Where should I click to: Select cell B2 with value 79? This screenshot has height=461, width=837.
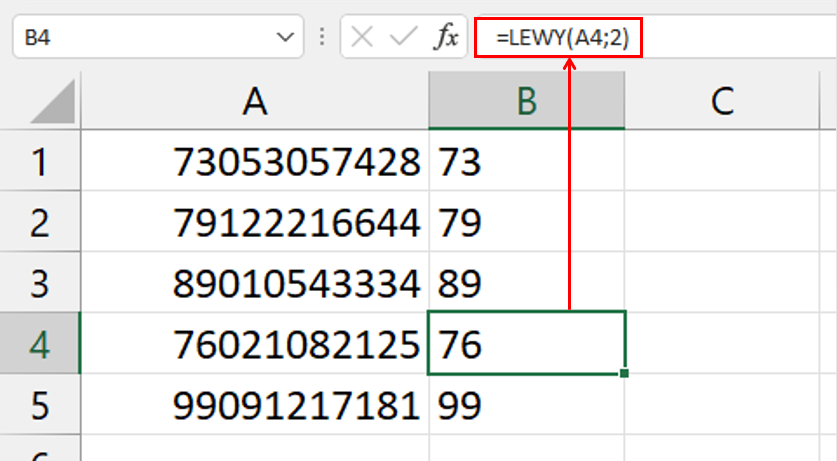[527, 222]
